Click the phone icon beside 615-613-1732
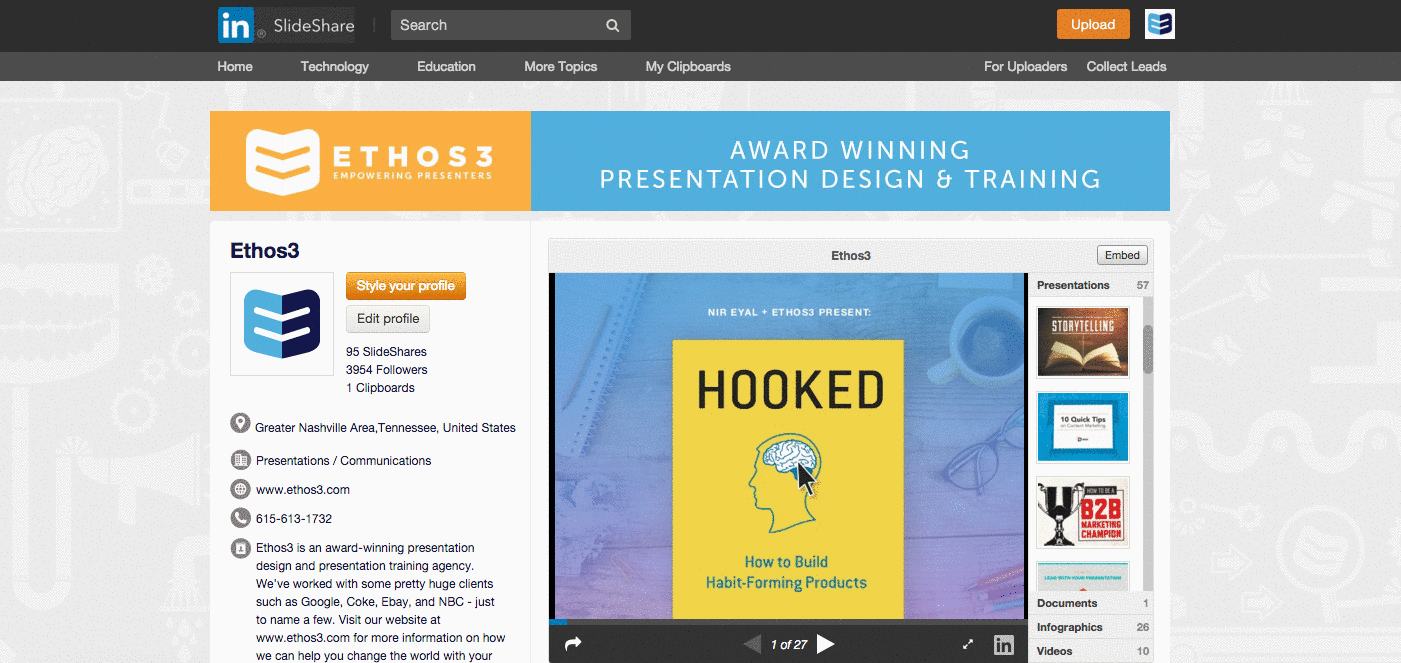 240,518
